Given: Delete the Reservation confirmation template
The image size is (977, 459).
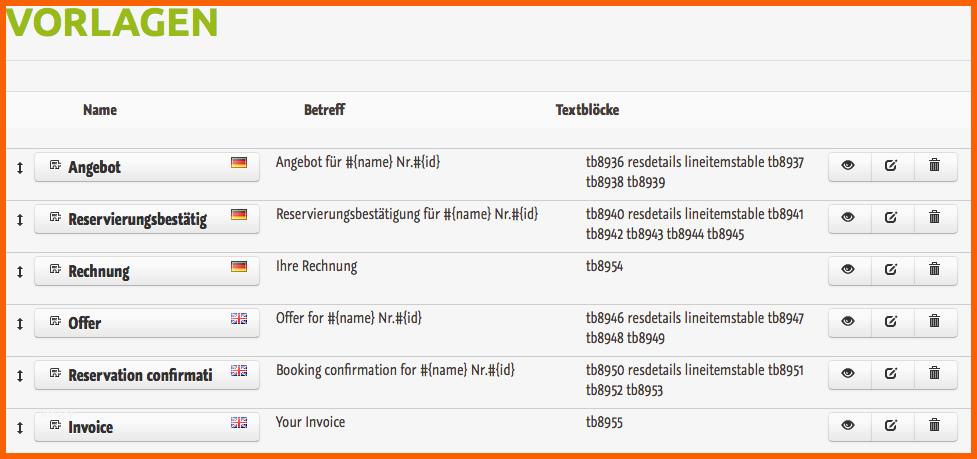Looking at the screenshot, I should tap(935, 374).
